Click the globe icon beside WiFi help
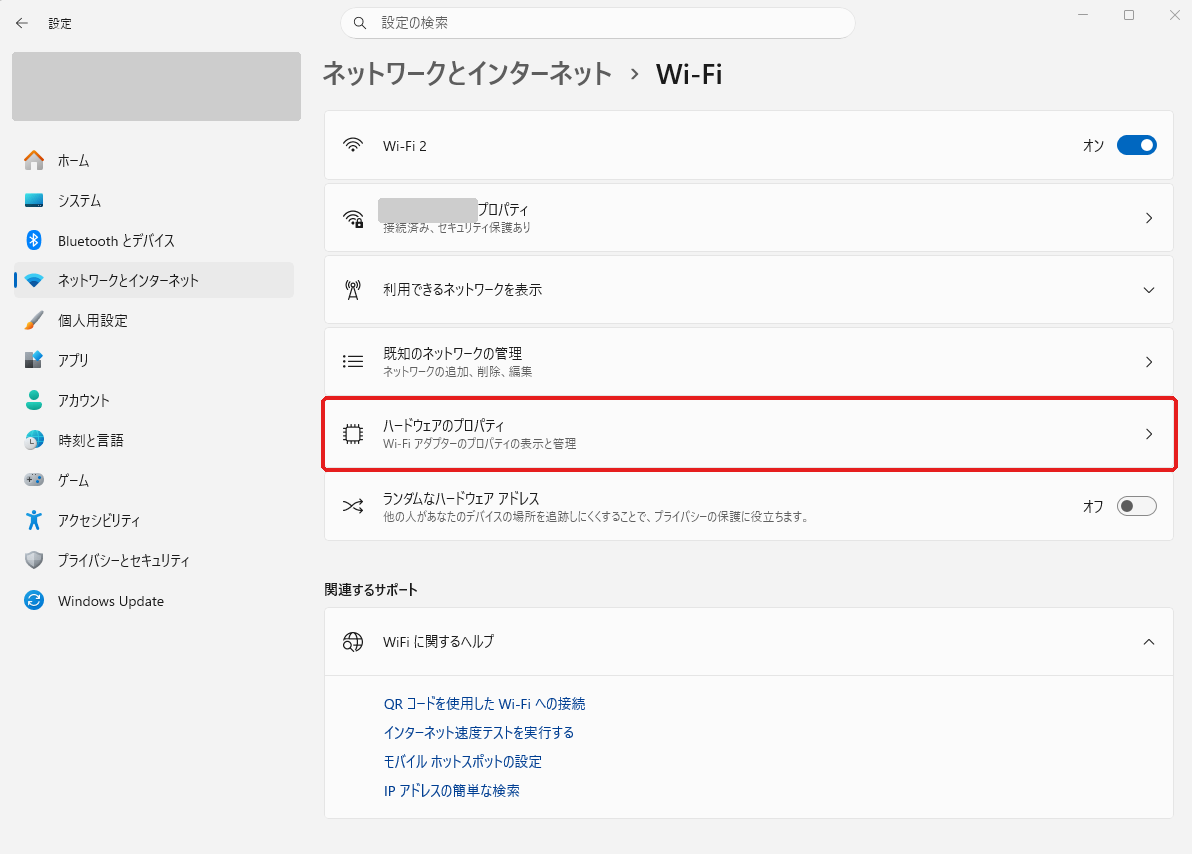 [x=353, y=642]
